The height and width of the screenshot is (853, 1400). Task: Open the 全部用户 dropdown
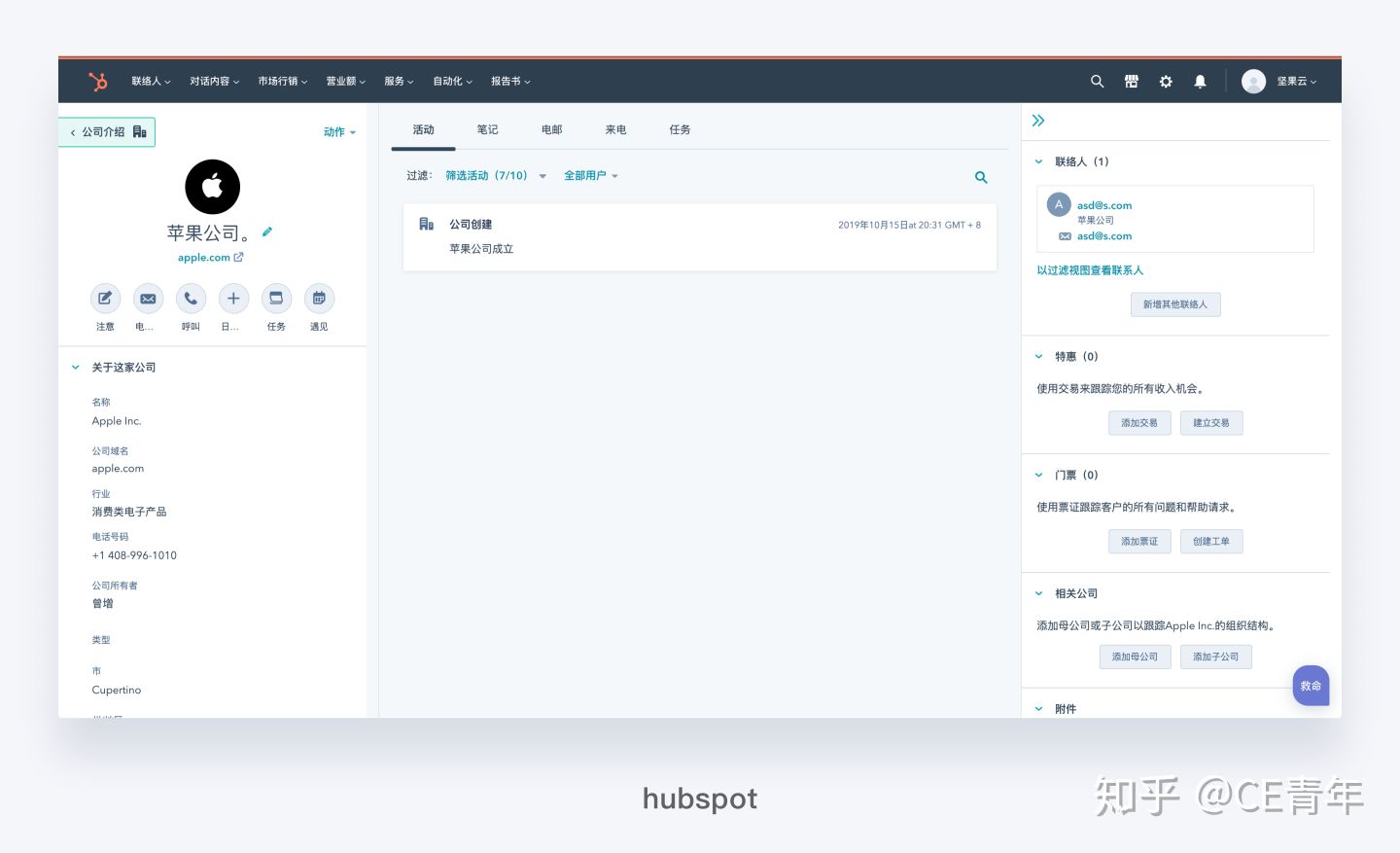coord(591,176)
